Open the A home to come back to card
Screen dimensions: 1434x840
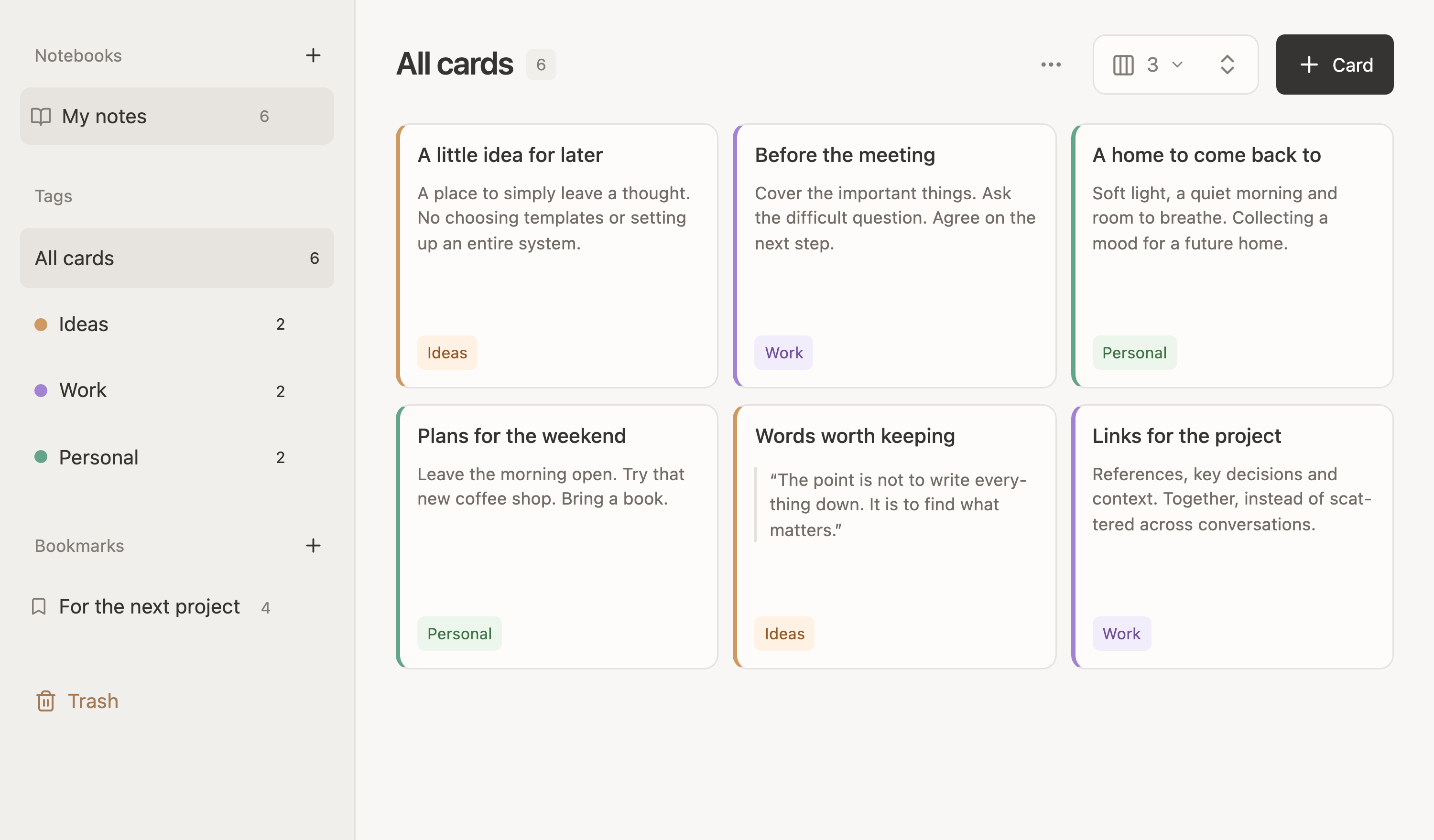coord(1232,256)
